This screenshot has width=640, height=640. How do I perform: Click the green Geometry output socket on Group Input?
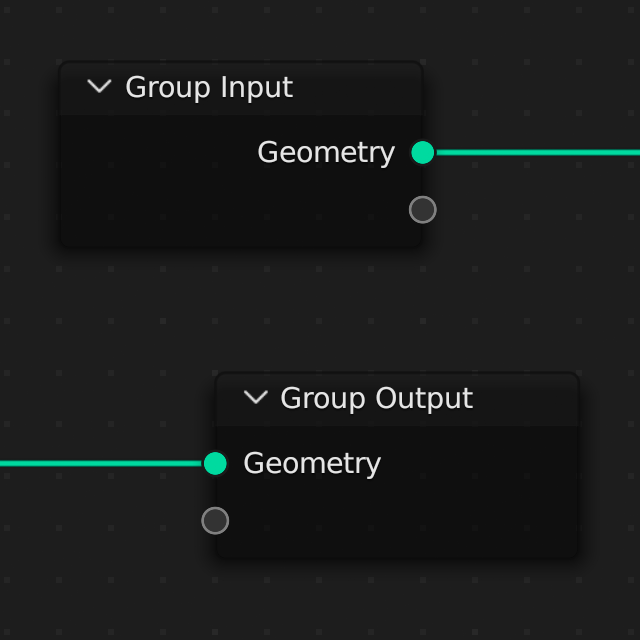tap(423, 153)
